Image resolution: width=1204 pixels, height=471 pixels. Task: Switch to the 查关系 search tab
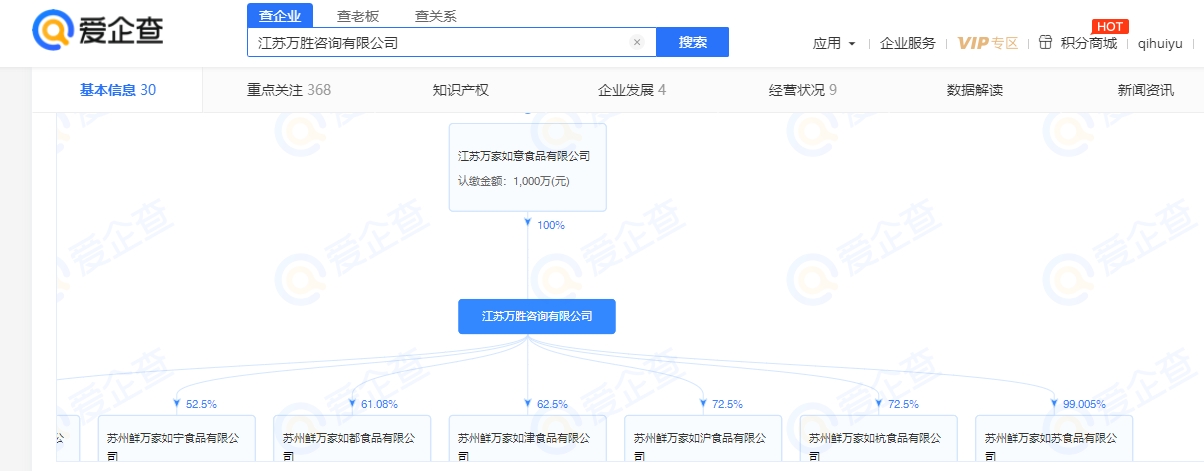[436, 15]
